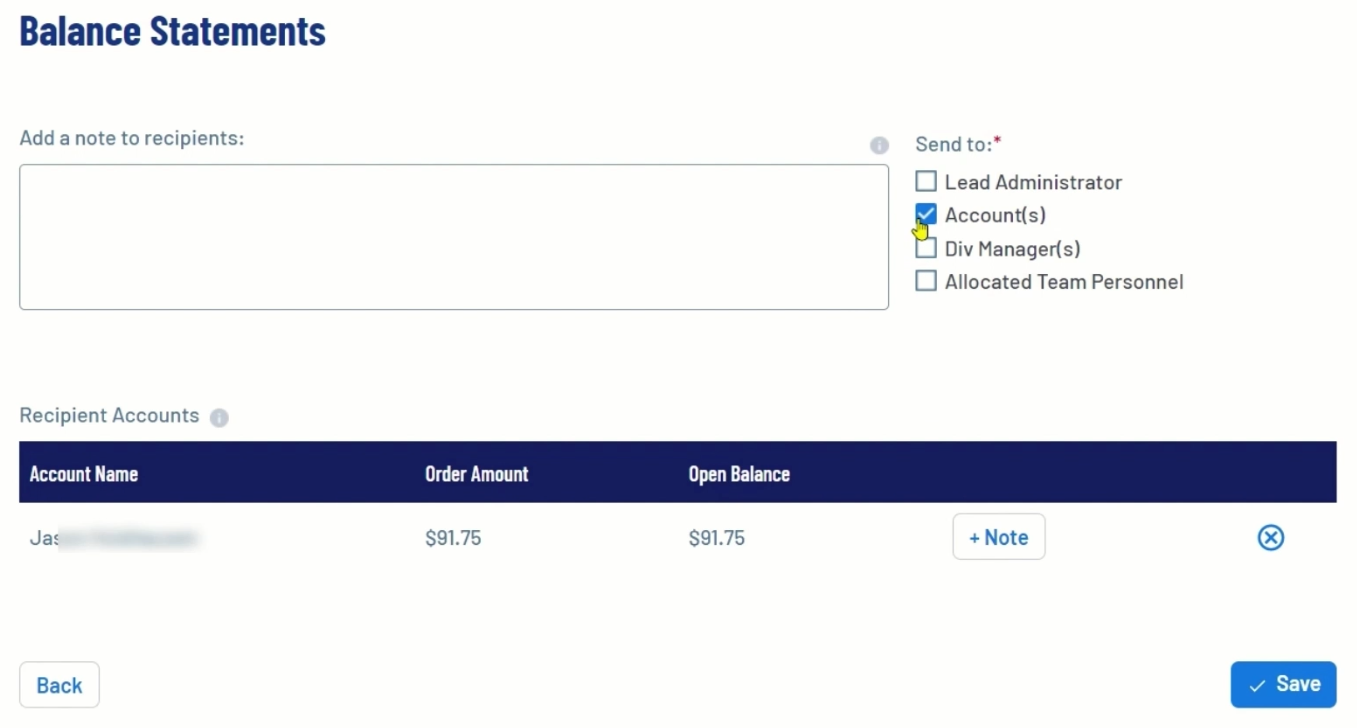
Task: Click the Order Amount column header
Action: tap(476, 474)
